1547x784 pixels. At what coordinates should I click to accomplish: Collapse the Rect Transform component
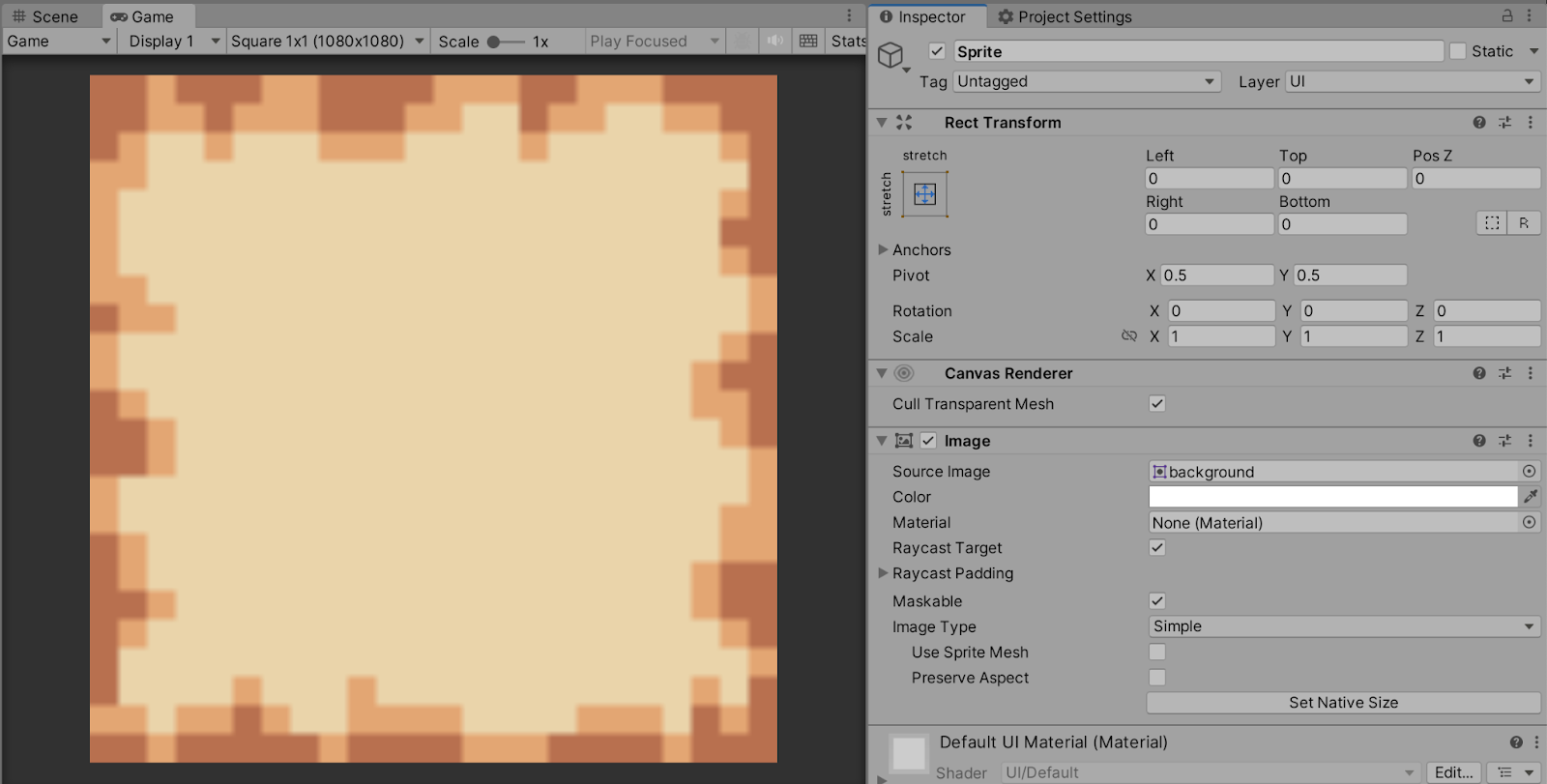[882, 123]
